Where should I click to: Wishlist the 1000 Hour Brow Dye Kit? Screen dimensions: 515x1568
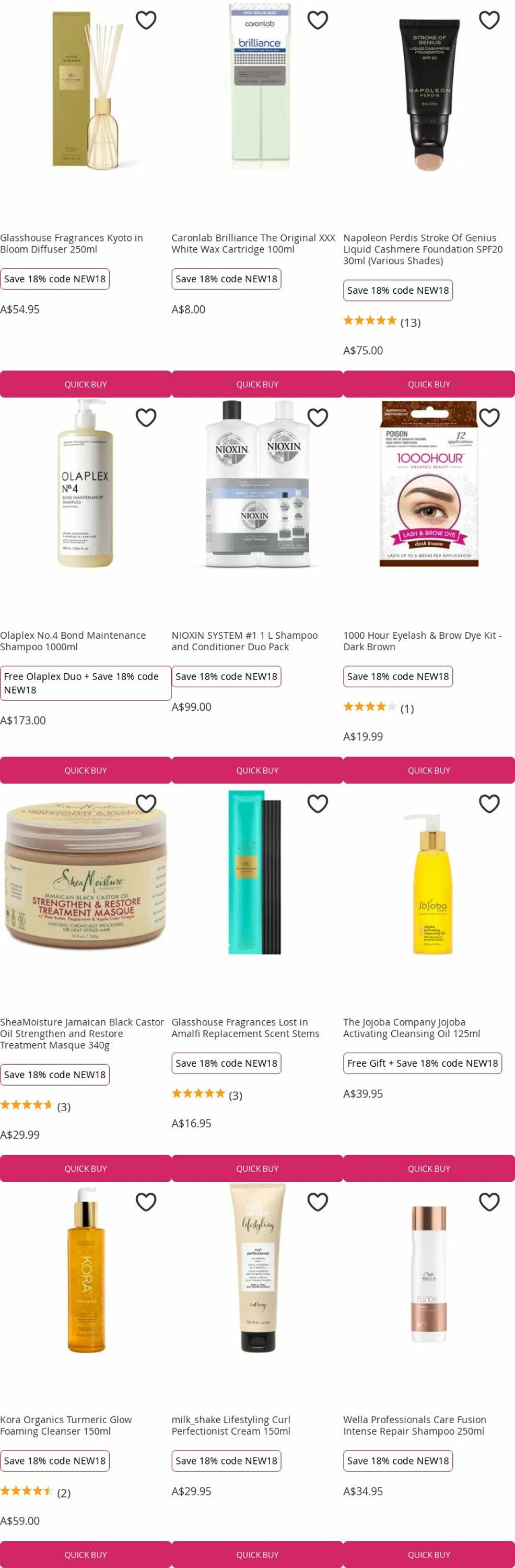coord(489,418)
